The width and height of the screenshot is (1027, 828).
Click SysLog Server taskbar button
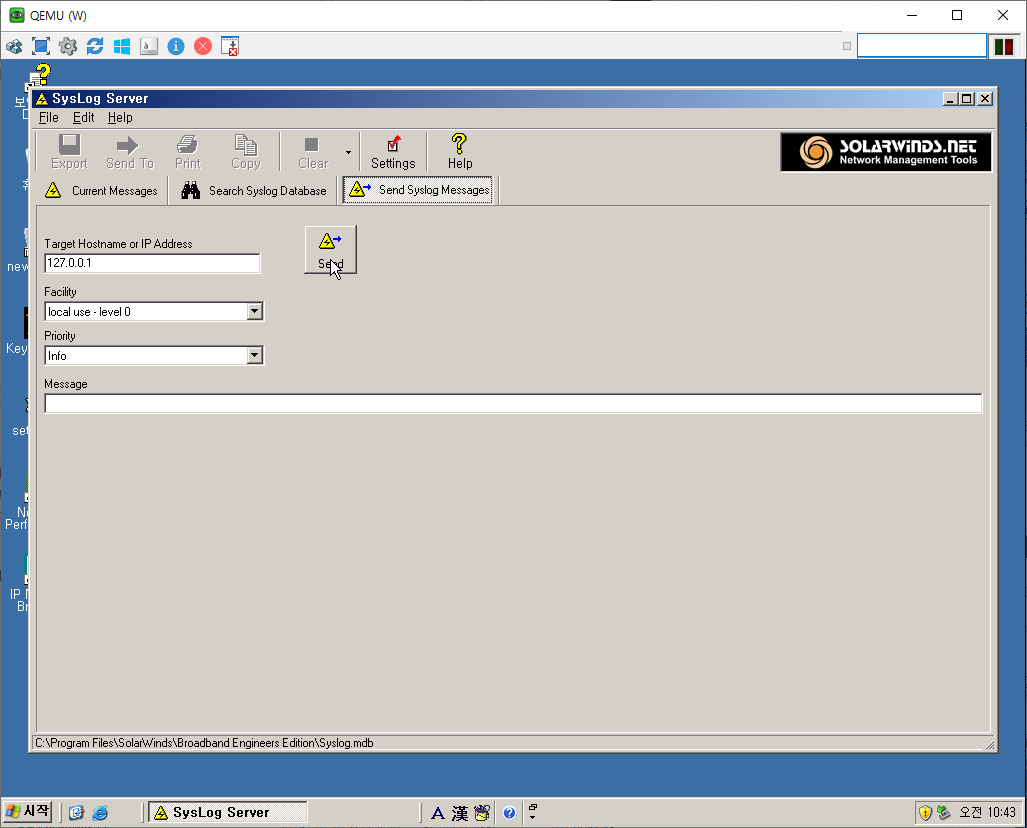click(x=227, y=812)
